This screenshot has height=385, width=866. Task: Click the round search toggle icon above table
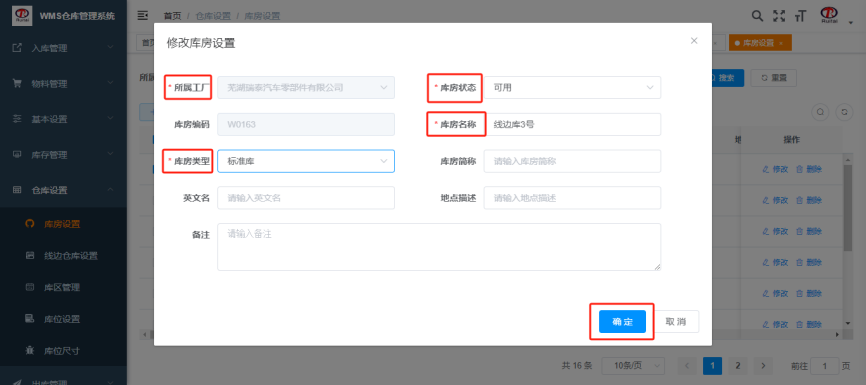(x=820, y=112)
